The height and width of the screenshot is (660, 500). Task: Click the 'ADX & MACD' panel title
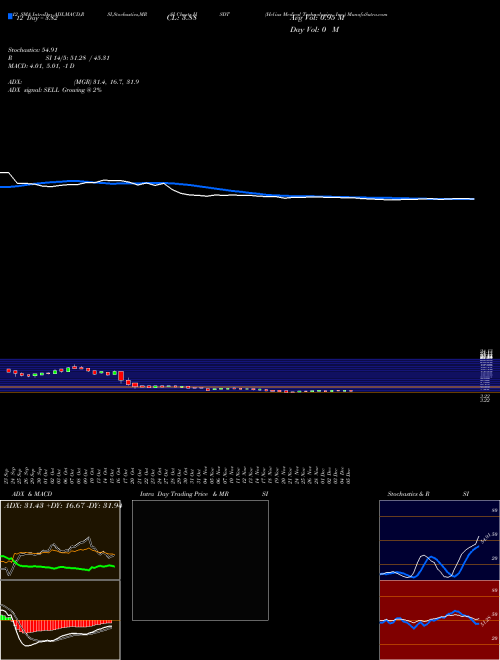click(x=32, y=494)
